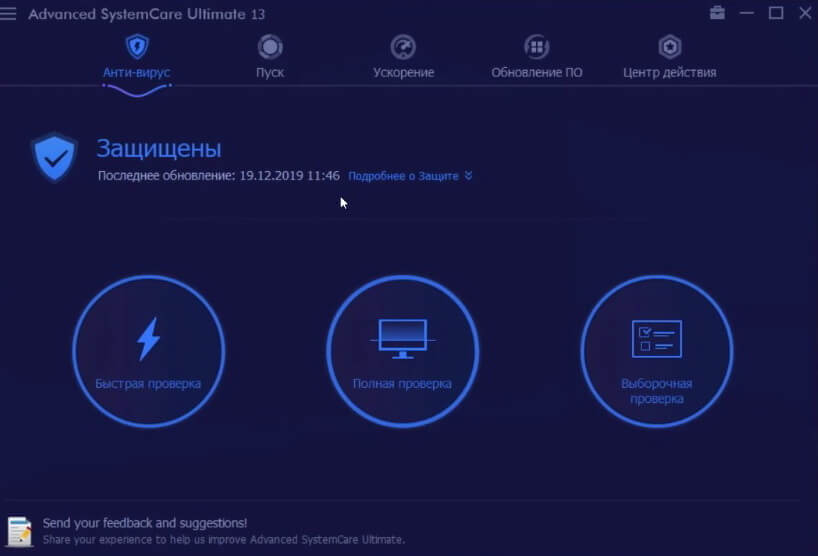The image size is (818, 556).
Task: Click the Пуск circular icon
Action: click(x=270, y=47)
